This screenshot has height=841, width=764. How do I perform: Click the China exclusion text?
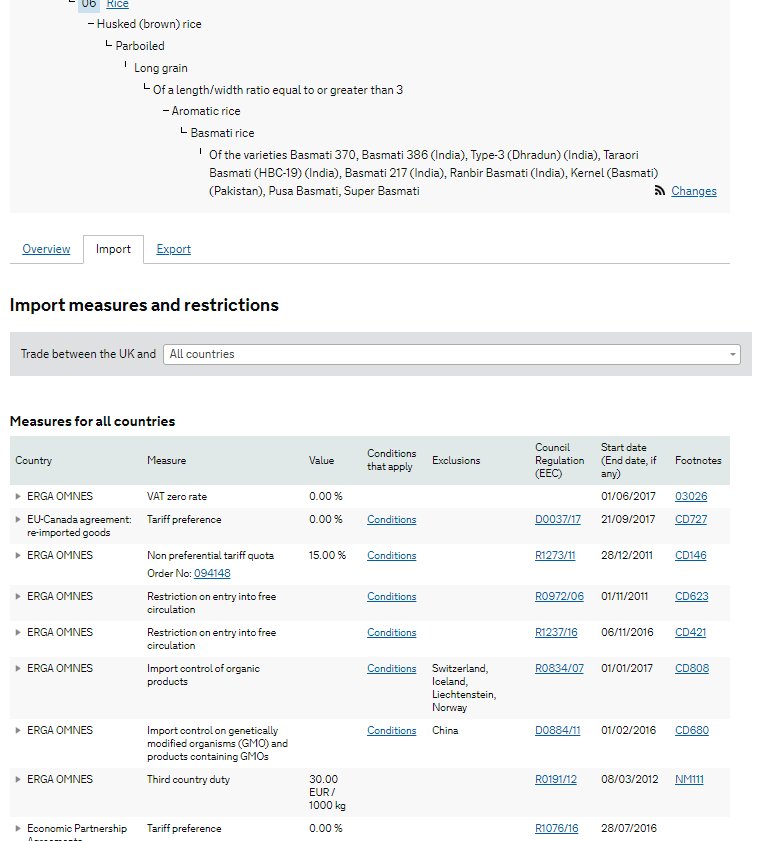(x=445, y=731)
